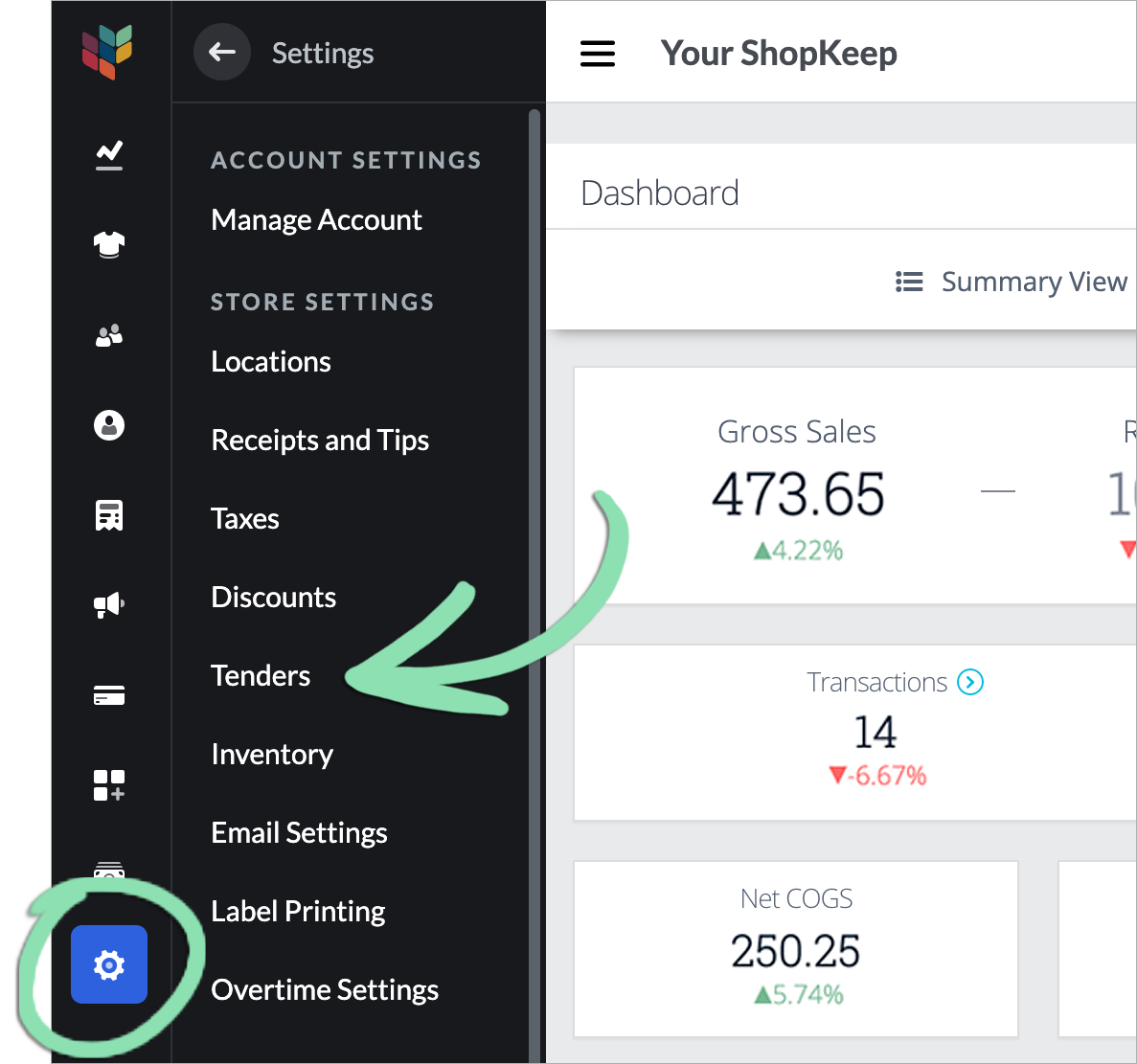This screenshot has height=1064, width=1137.
Task: Open the apps add-ons grid icon
Action: point(109,785)
